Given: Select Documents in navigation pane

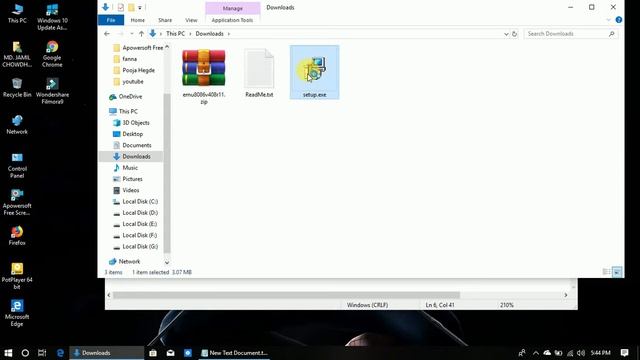Looking at the screenshot, I should pyautogui.click(x=132, y=145).
